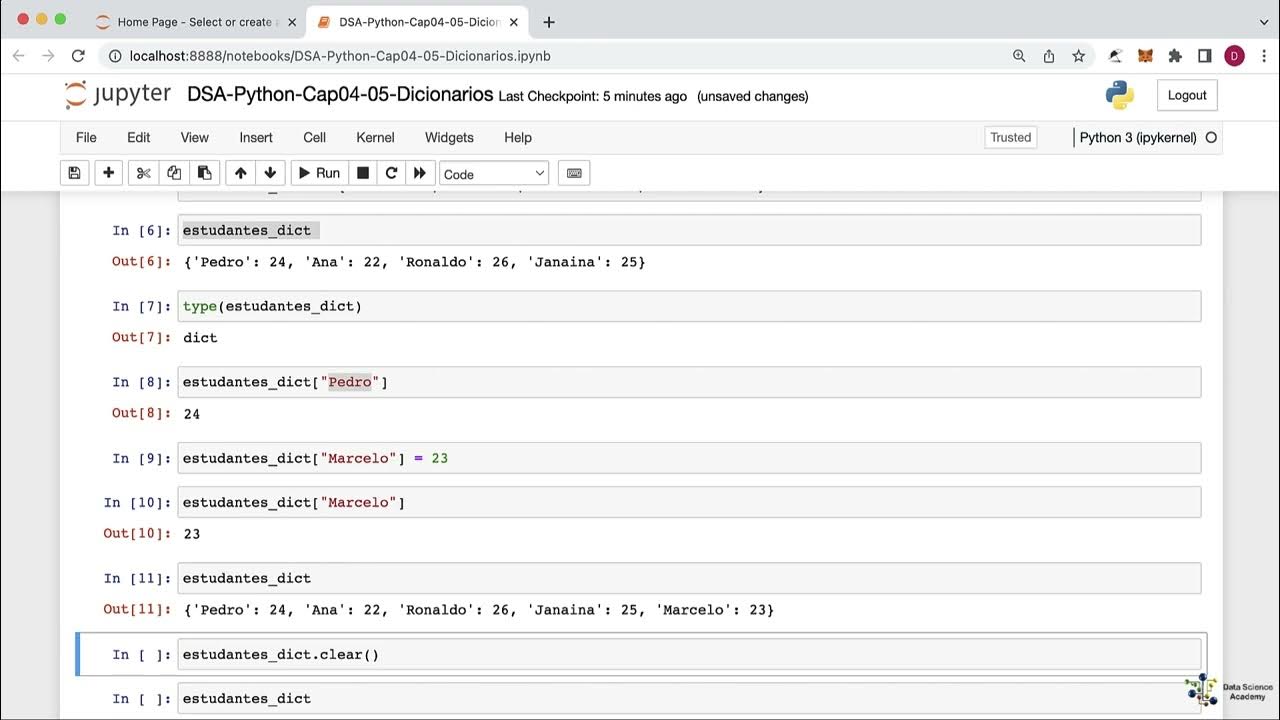This screenshot has width=1280, height=720.
Task: Open the cell type Code dropdown
Action: tap(494, 174)
